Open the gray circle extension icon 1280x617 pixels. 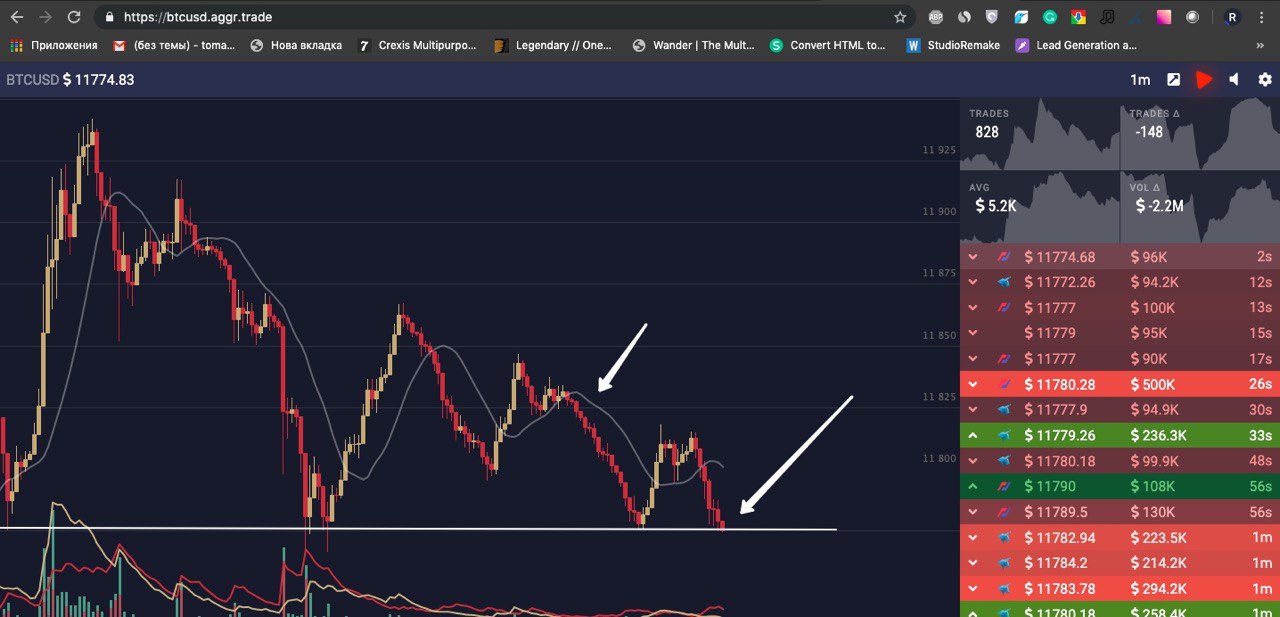coord(1193,17)
